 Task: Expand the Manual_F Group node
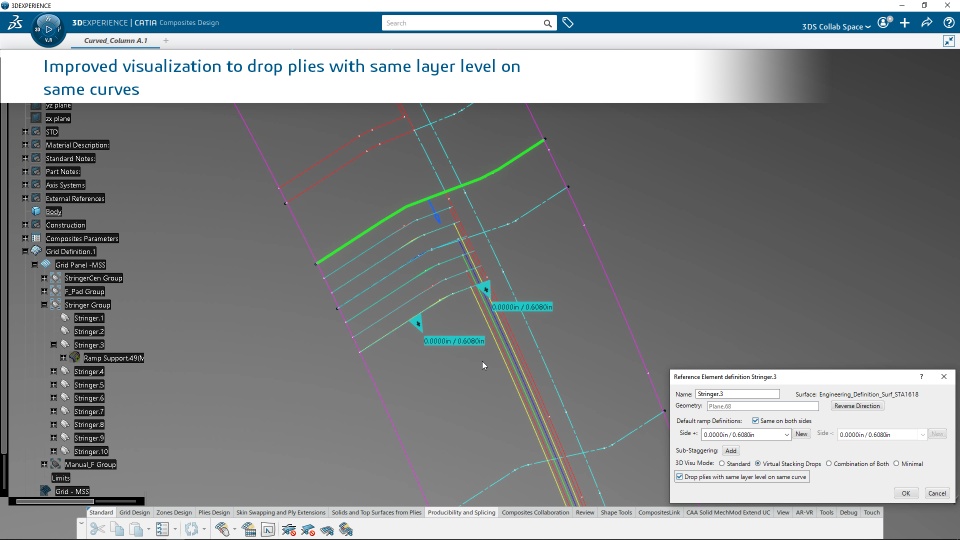click(44, 464)
